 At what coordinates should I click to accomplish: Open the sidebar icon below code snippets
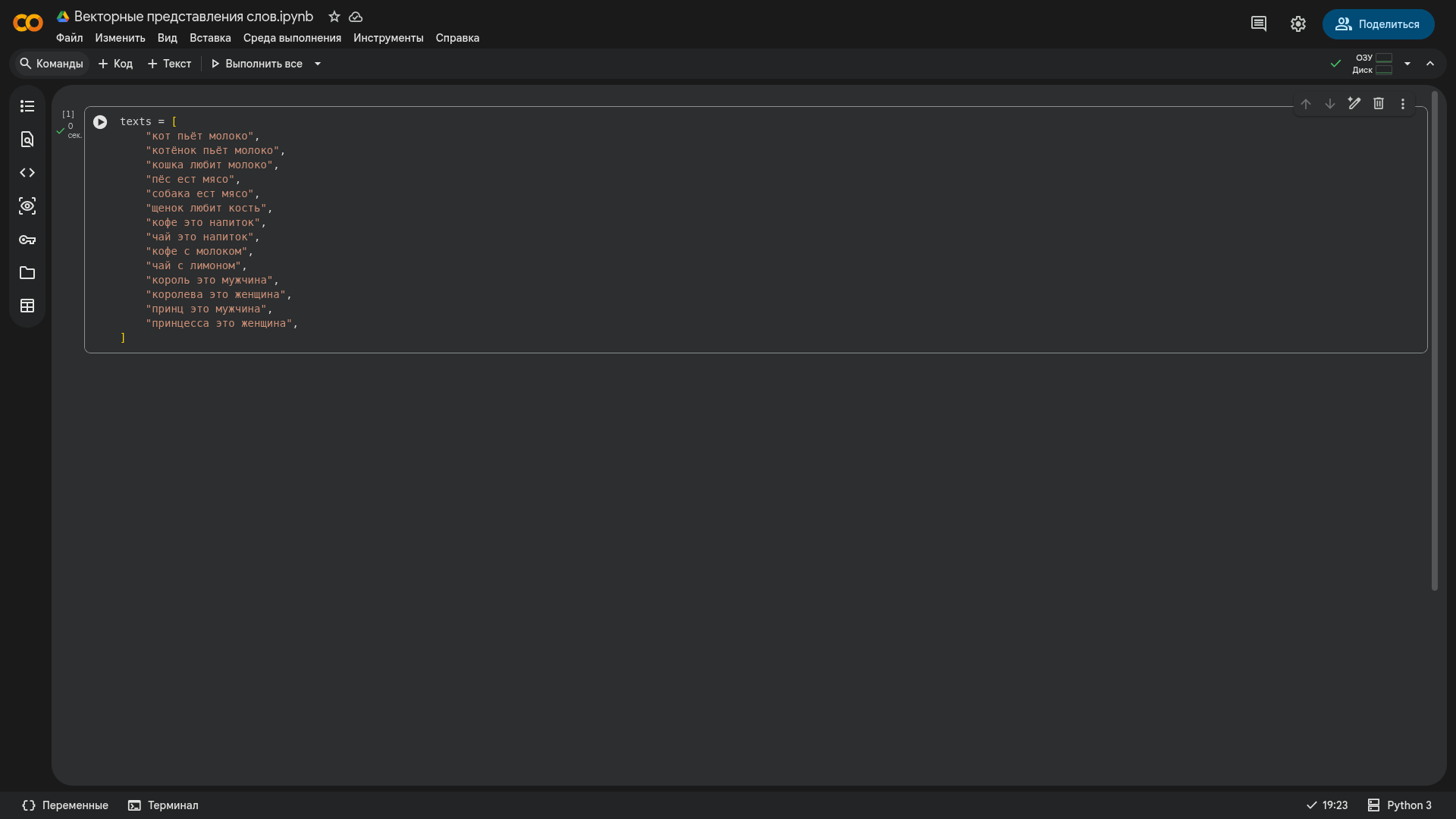point(27,206)
